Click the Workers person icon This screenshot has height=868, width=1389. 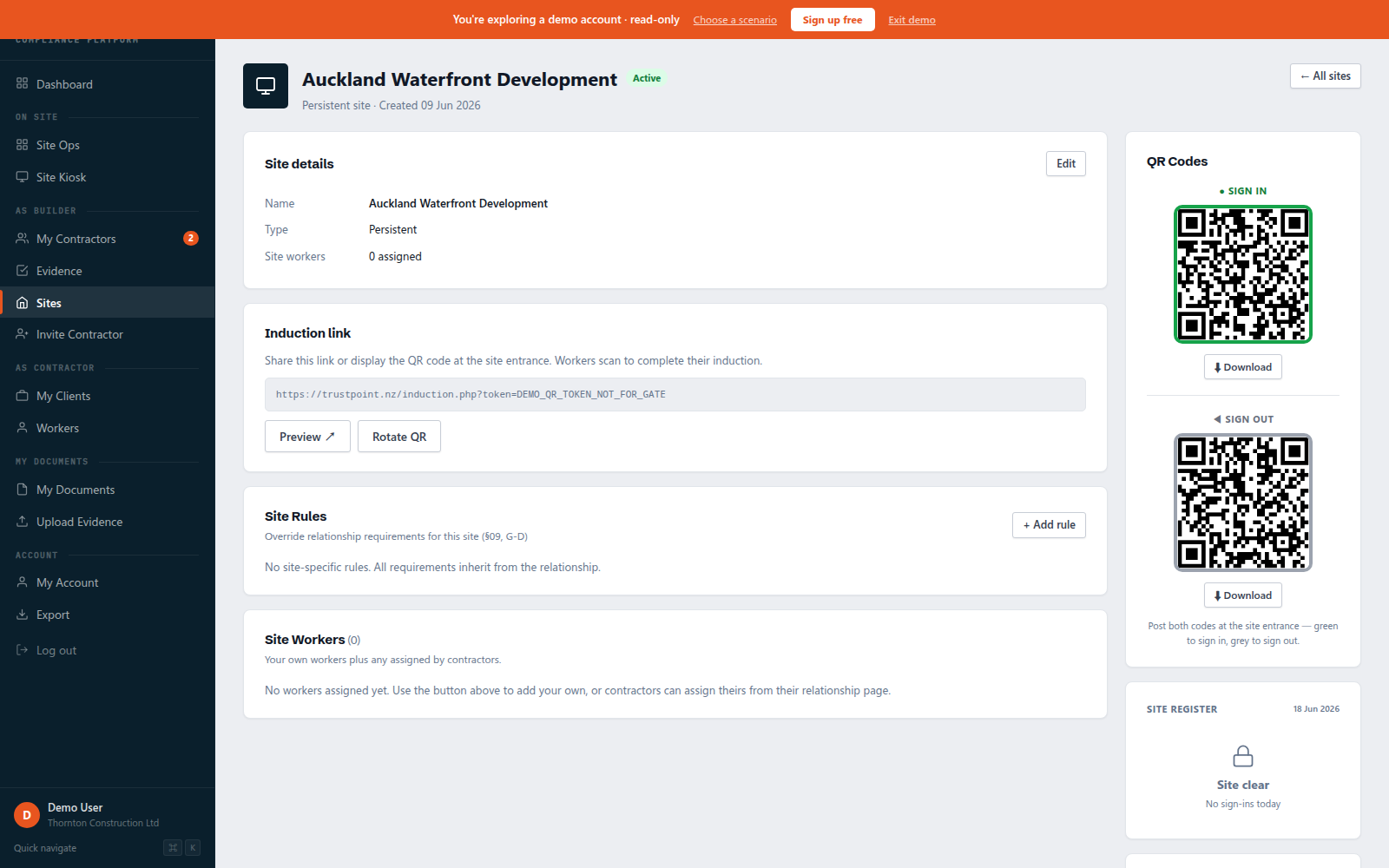tap(23, 427)
